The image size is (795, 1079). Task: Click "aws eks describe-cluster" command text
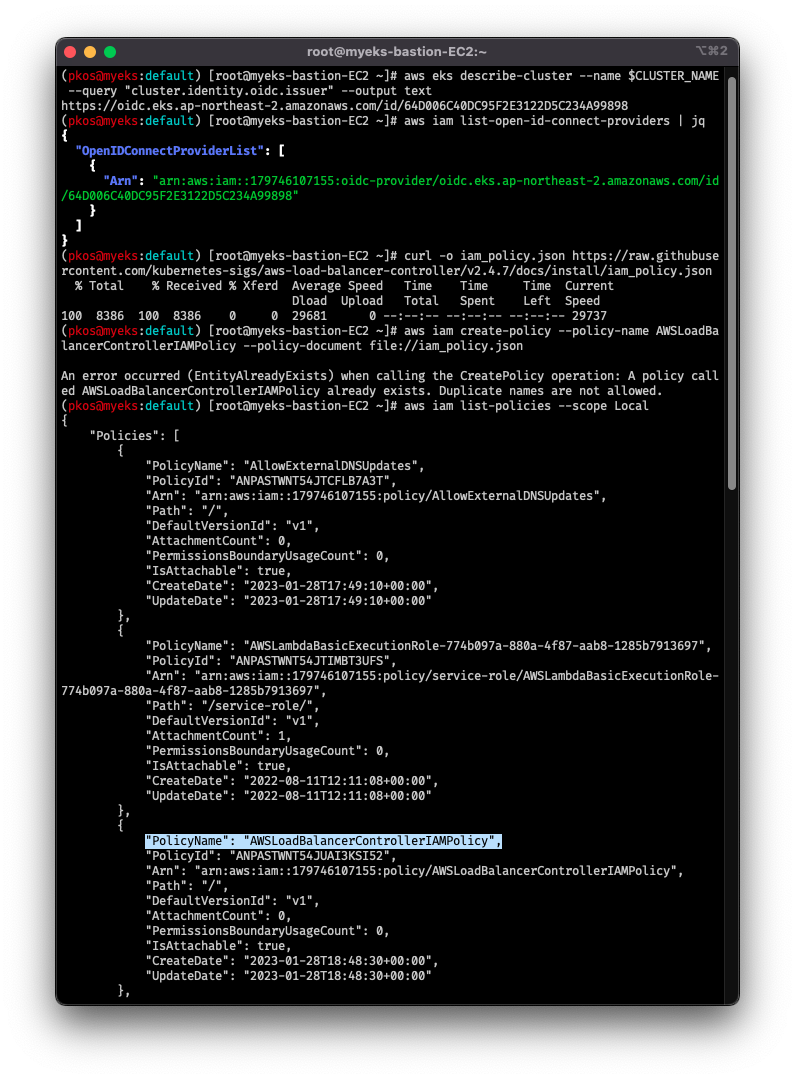[390, 83]
